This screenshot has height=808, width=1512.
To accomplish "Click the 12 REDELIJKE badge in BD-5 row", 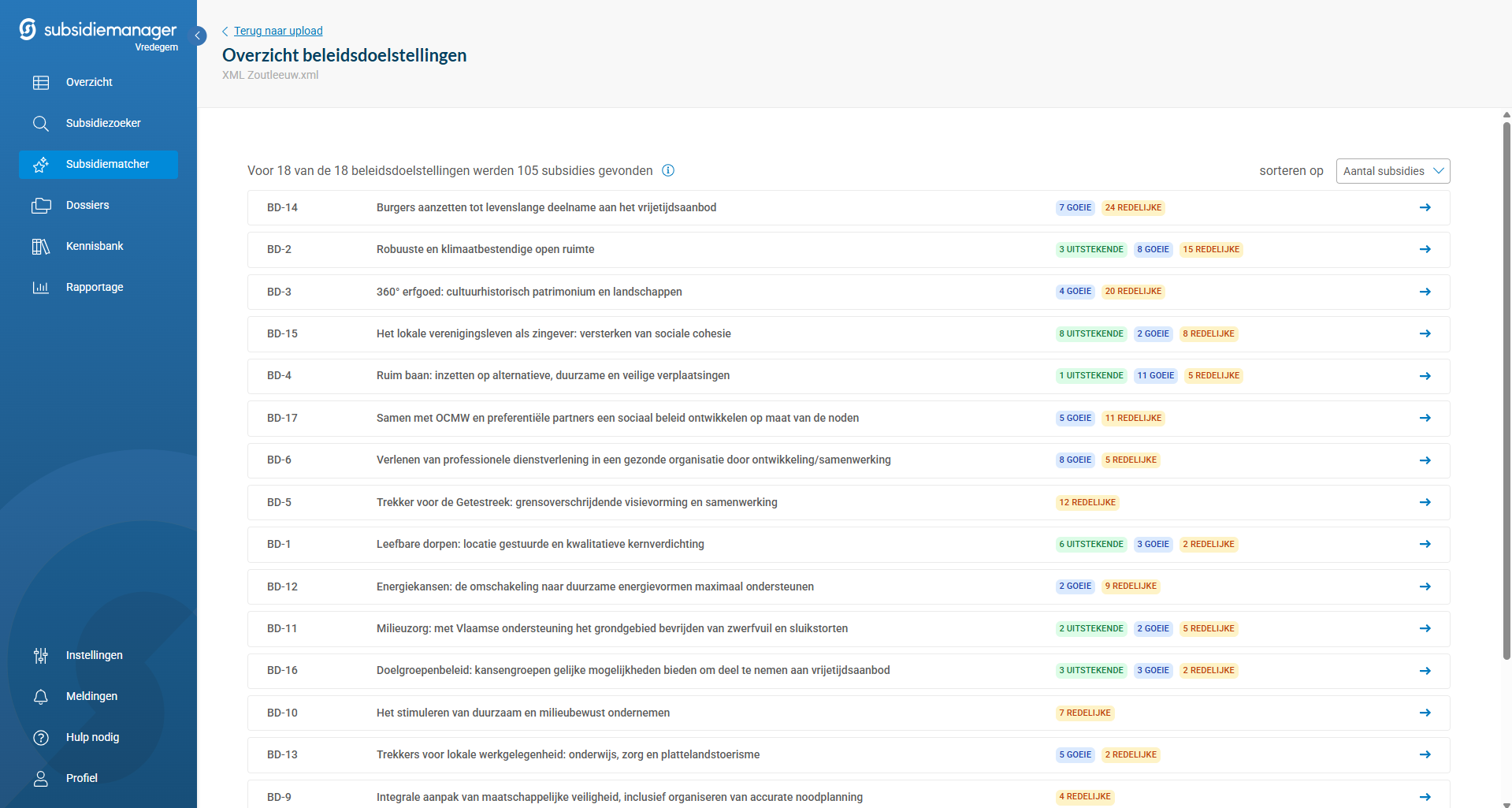I will [1087, 502].
